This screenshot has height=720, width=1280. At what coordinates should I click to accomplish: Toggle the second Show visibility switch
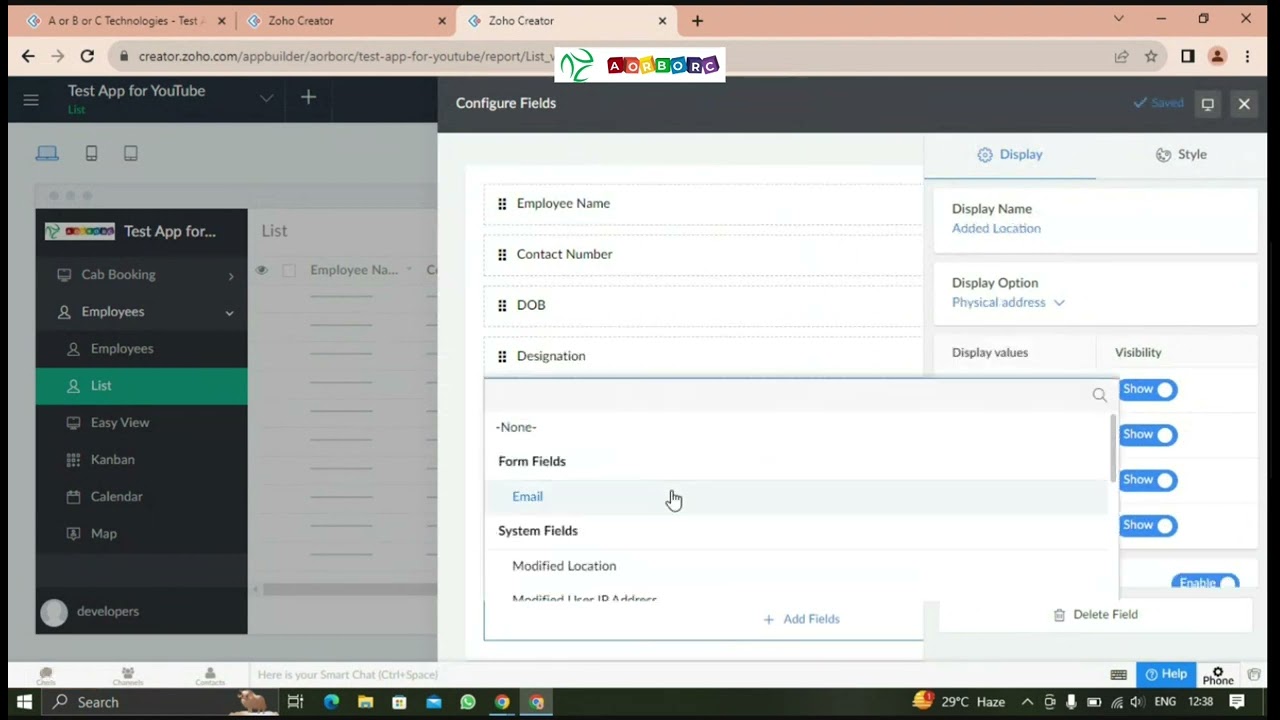click(x=1148, y=434)
